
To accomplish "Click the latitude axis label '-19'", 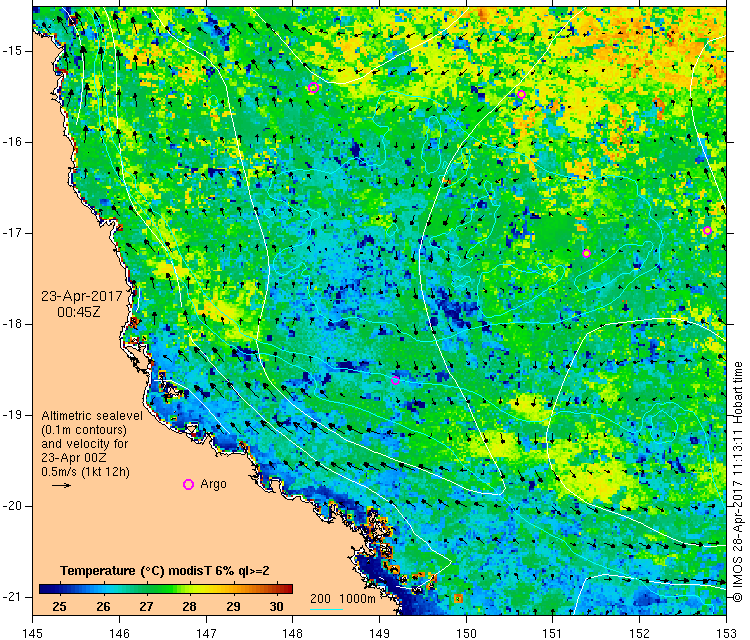I will (11, 415).
